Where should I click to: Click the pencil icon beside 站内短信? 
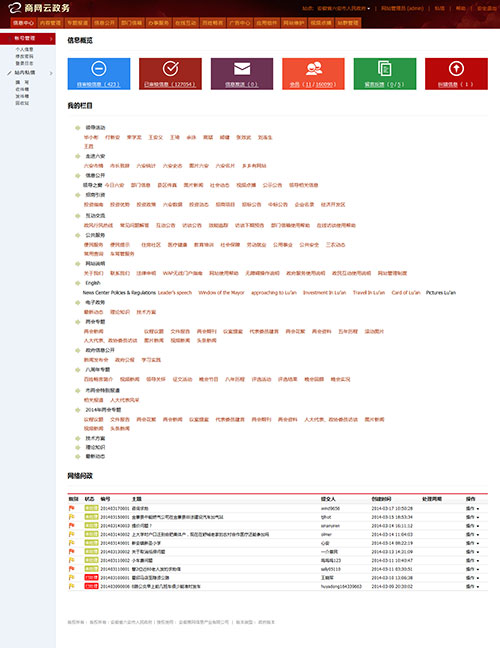10,73
